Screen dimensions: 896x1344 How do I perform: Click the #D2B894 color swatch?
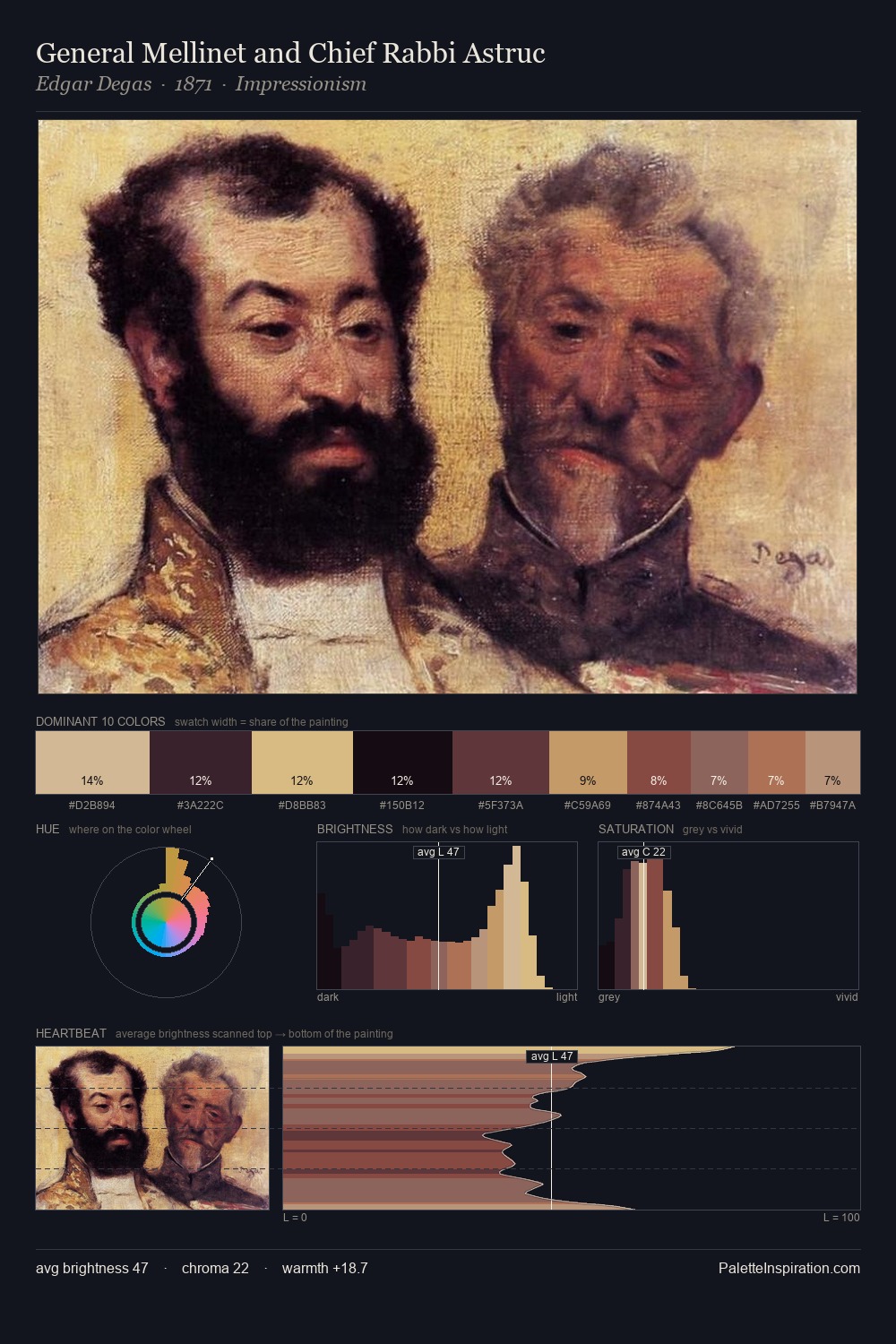92,762
